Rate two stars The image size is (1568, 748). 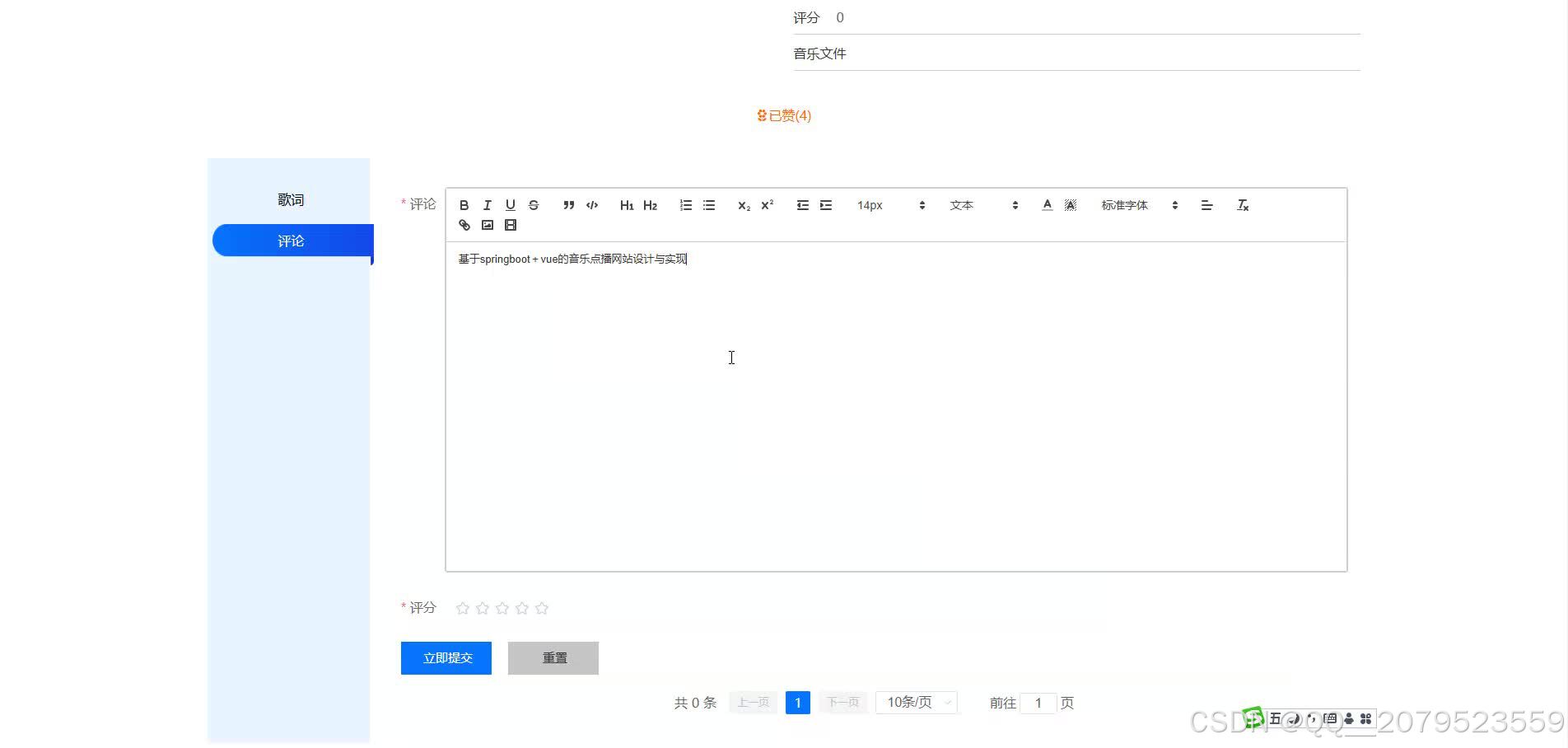click(x=483, y=608)
